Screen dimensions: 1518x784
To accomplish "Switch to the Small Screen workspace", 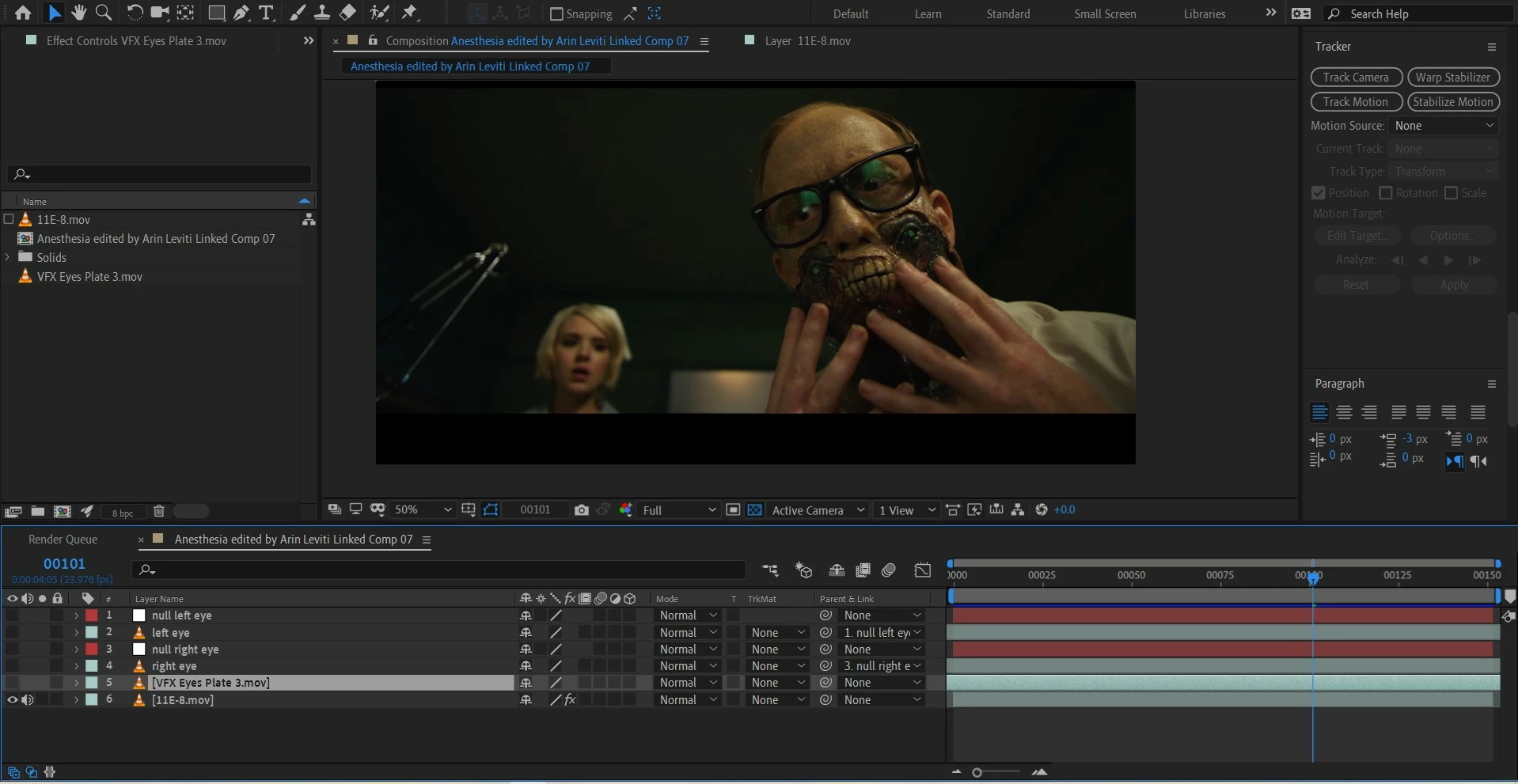I will 1105,13.
